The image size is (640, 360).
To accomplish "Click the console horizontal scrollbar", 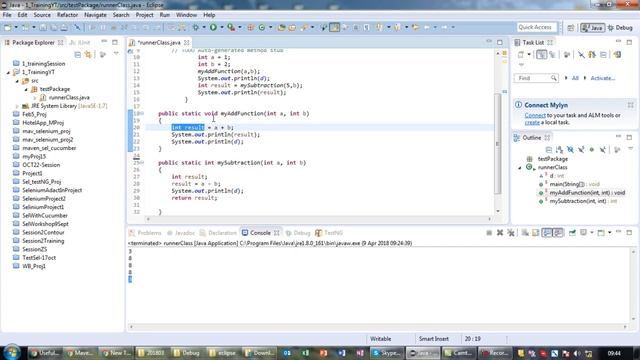I will point(378,327).
